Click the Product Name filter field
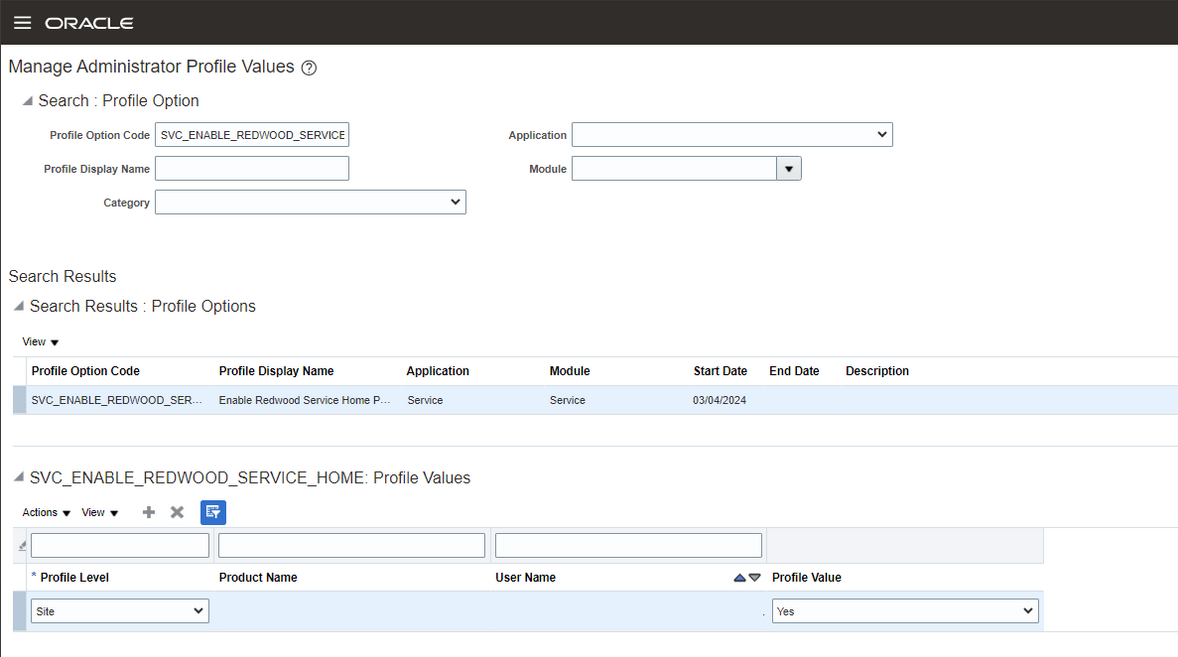1178x657 pixels. (x=352, y=545)
